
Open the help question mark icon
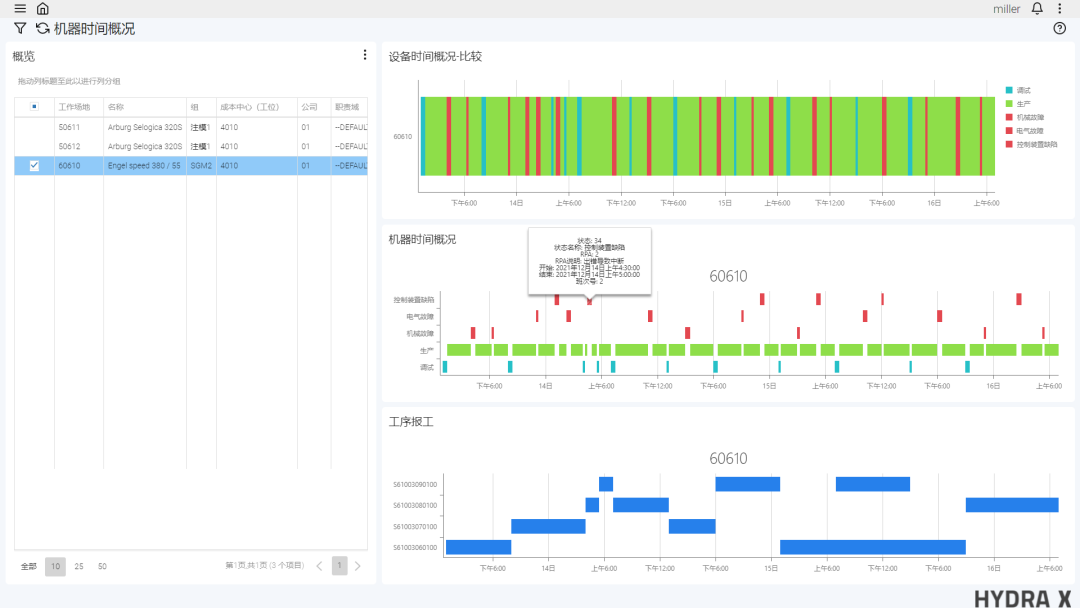tap(1060, 29)
